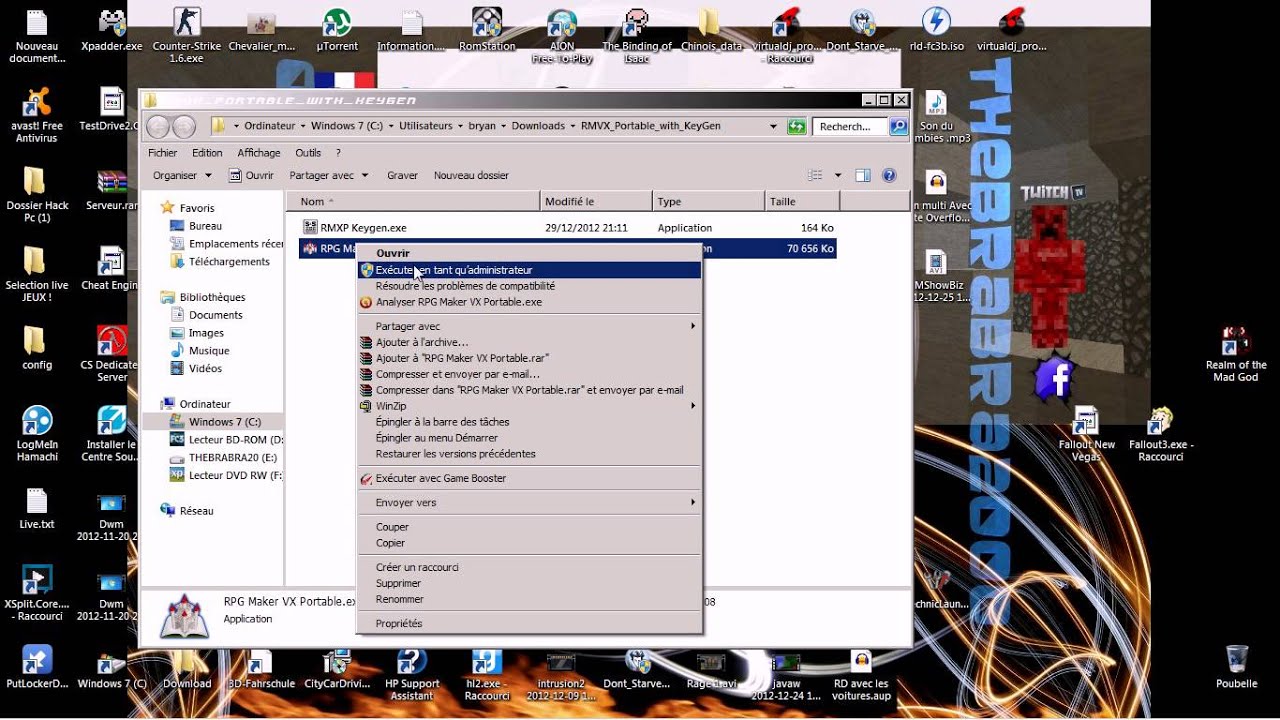Open the Fichier menu
The width and height of the screenshot is (1280, 720).
click(x=162, y=153)
